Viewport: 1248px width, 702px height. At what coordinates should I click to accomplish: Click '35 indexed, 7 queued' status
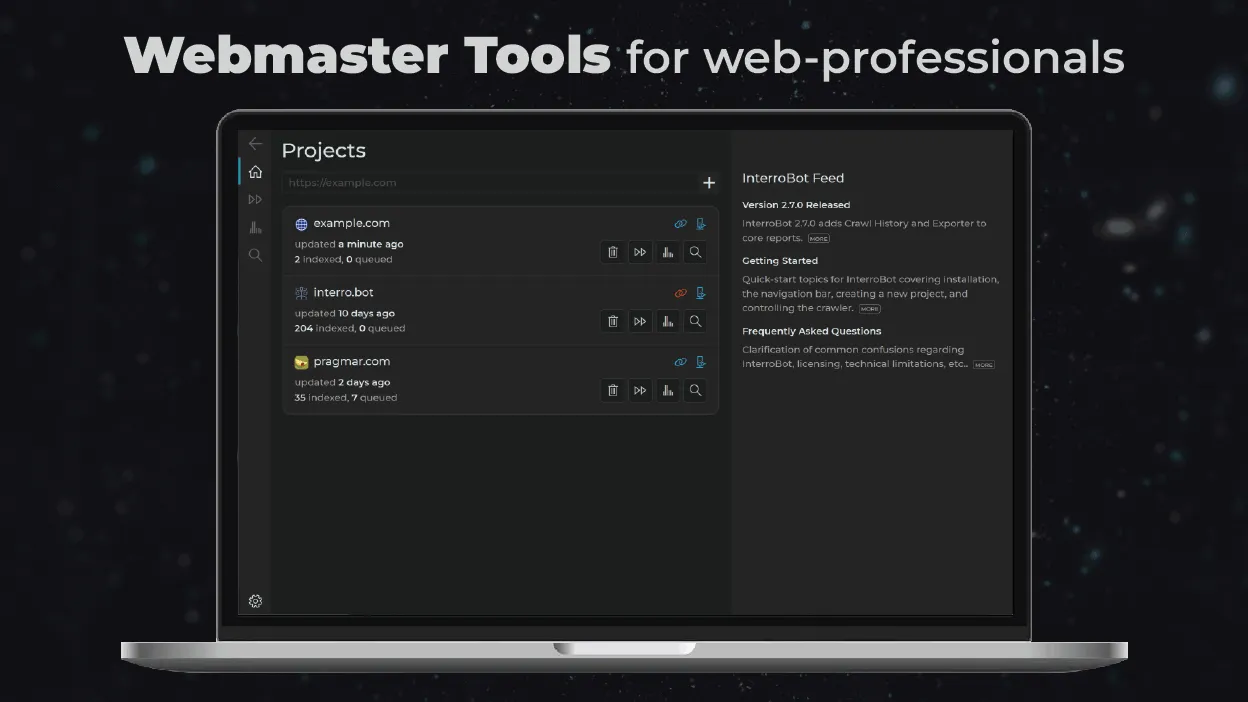[x=346, y=397]
